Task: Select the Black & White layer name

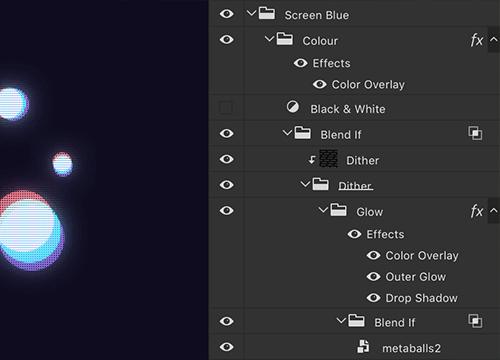Action: [x=348, y=109]
